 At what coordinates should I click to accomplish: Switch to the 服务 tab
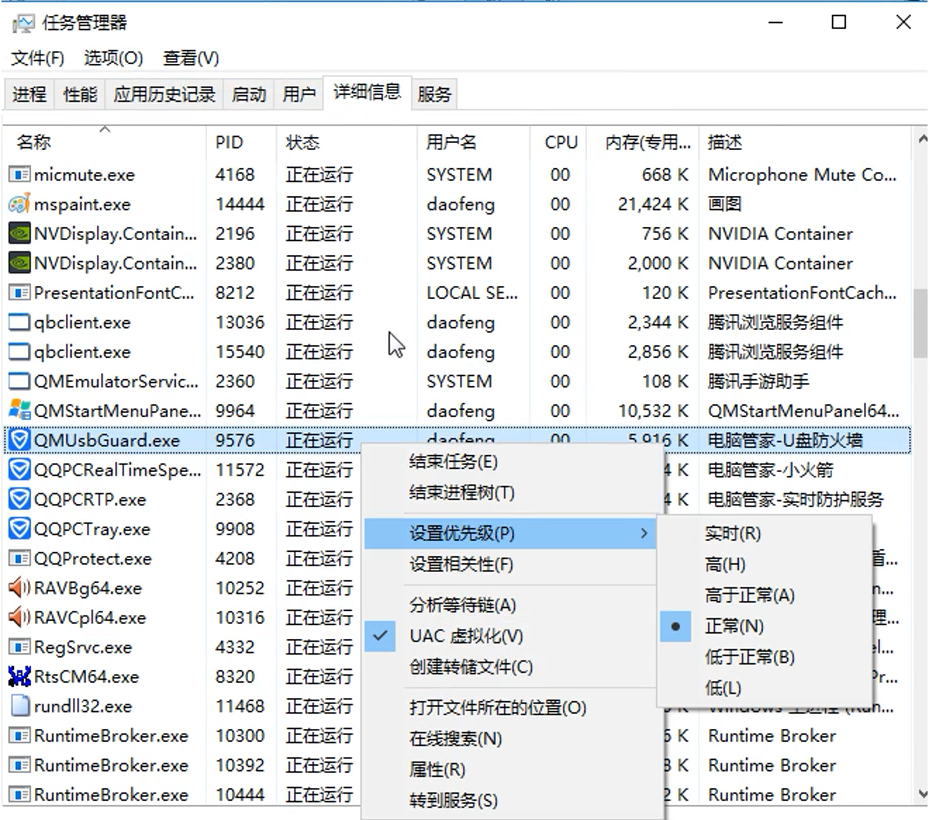[x=434, y=94]
